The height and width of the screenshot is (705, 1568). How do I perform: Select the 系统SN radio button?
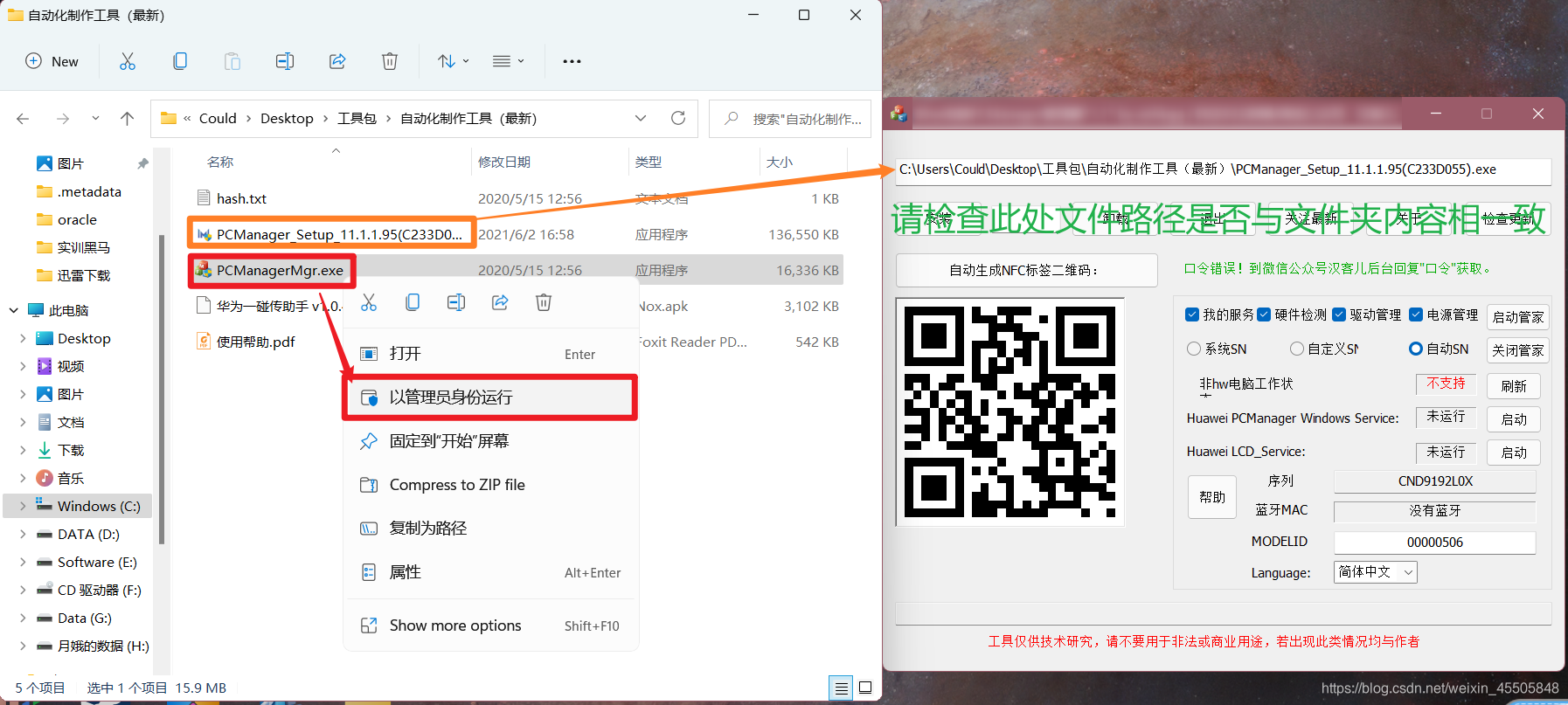[x=1194, y=349]
